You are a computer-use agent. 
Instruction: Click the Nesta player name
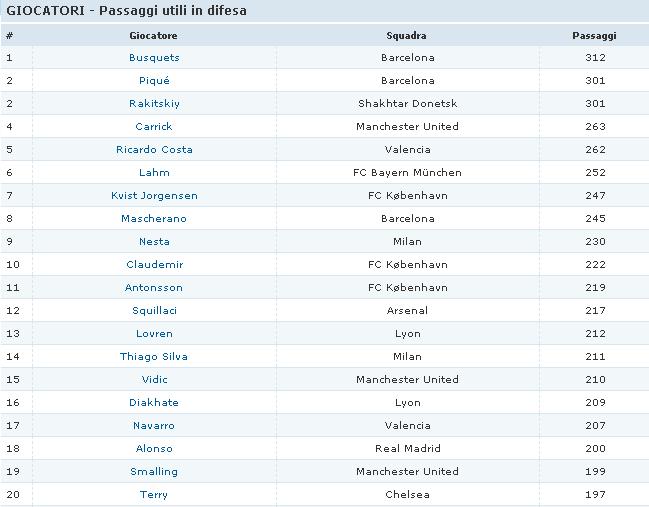pos(154,242)
